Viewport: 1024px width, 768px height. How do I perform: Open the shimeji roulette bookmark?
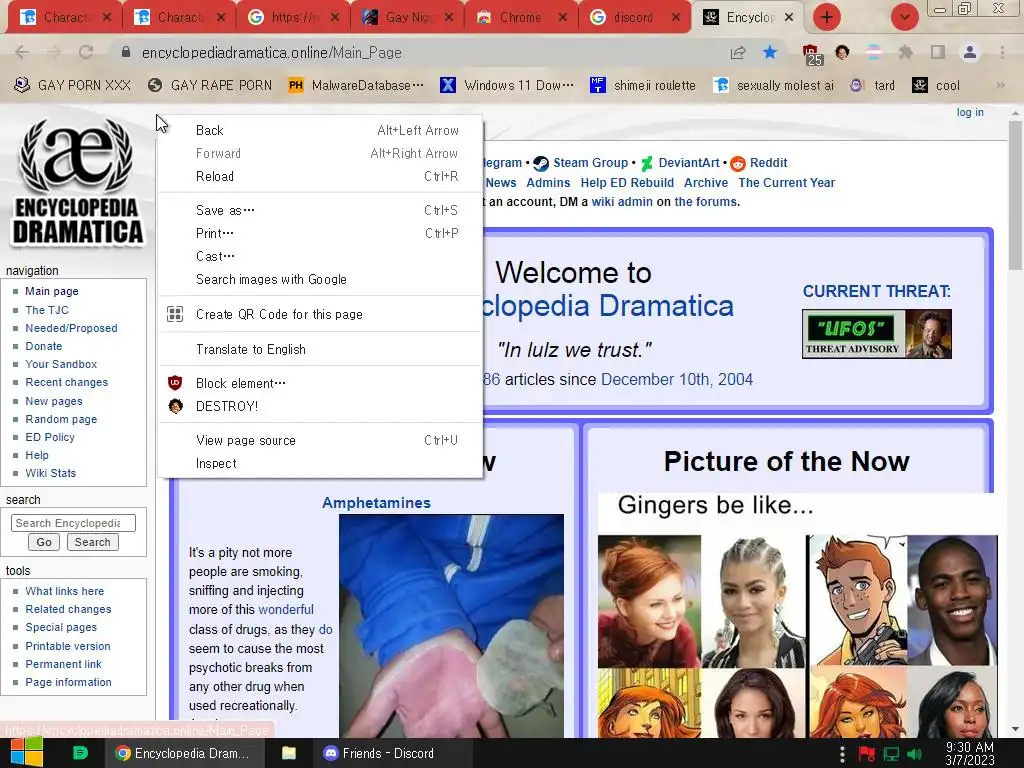(x=643, y=85)
